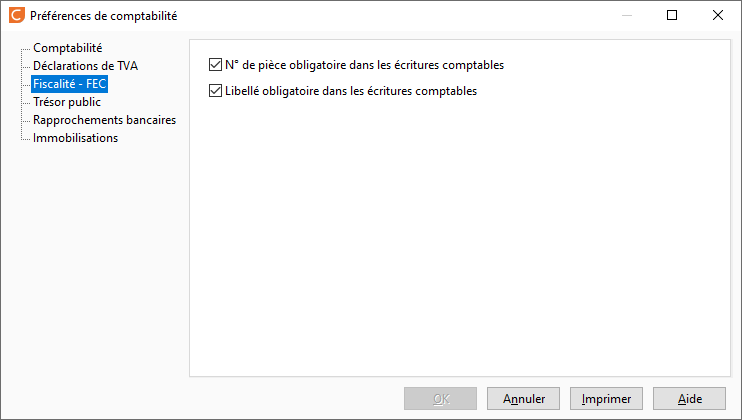Cancel with the Annuler button

(523, 399)
